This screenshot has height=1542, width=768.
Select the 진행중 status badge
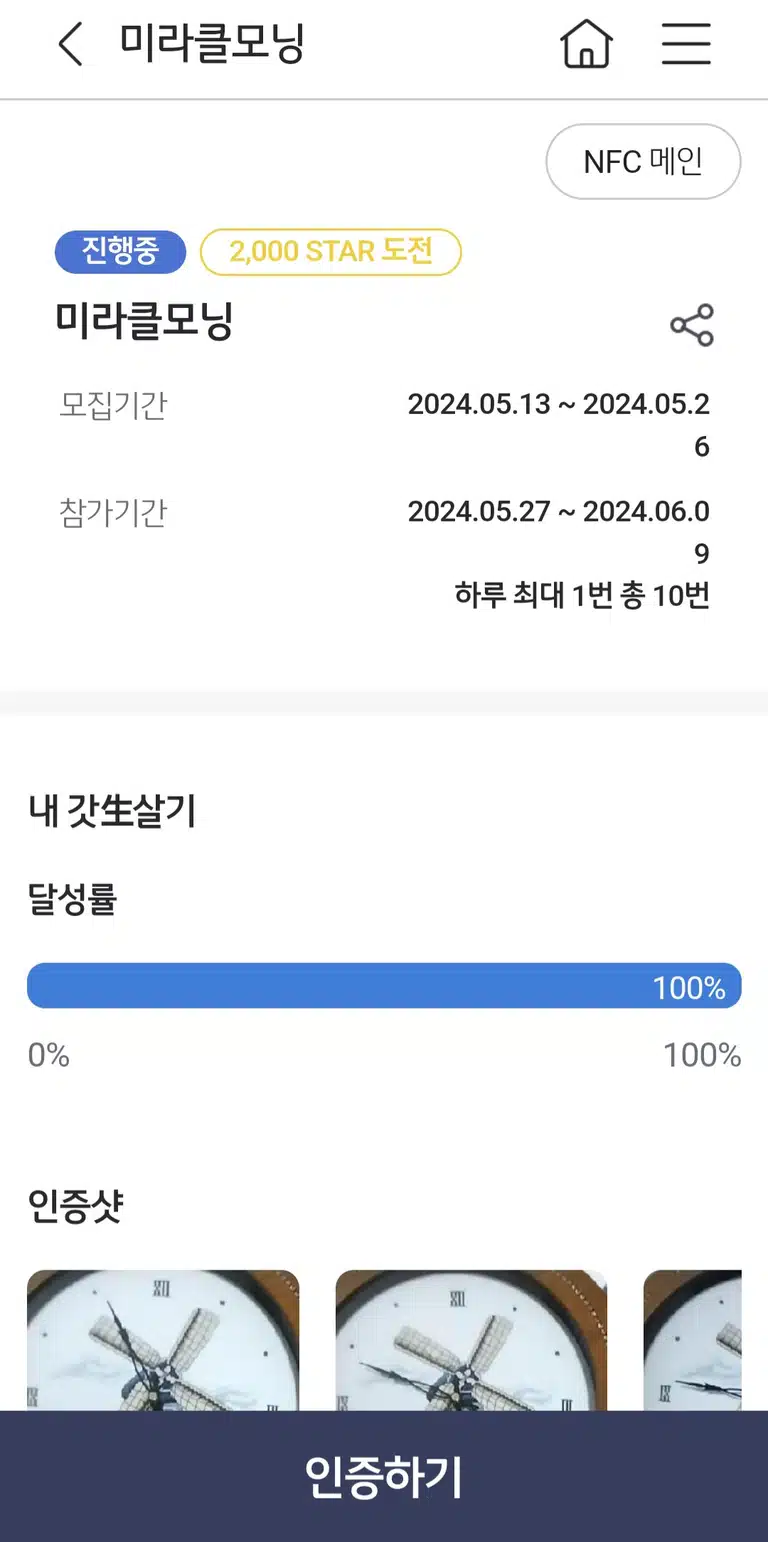(x=120, y=252)
